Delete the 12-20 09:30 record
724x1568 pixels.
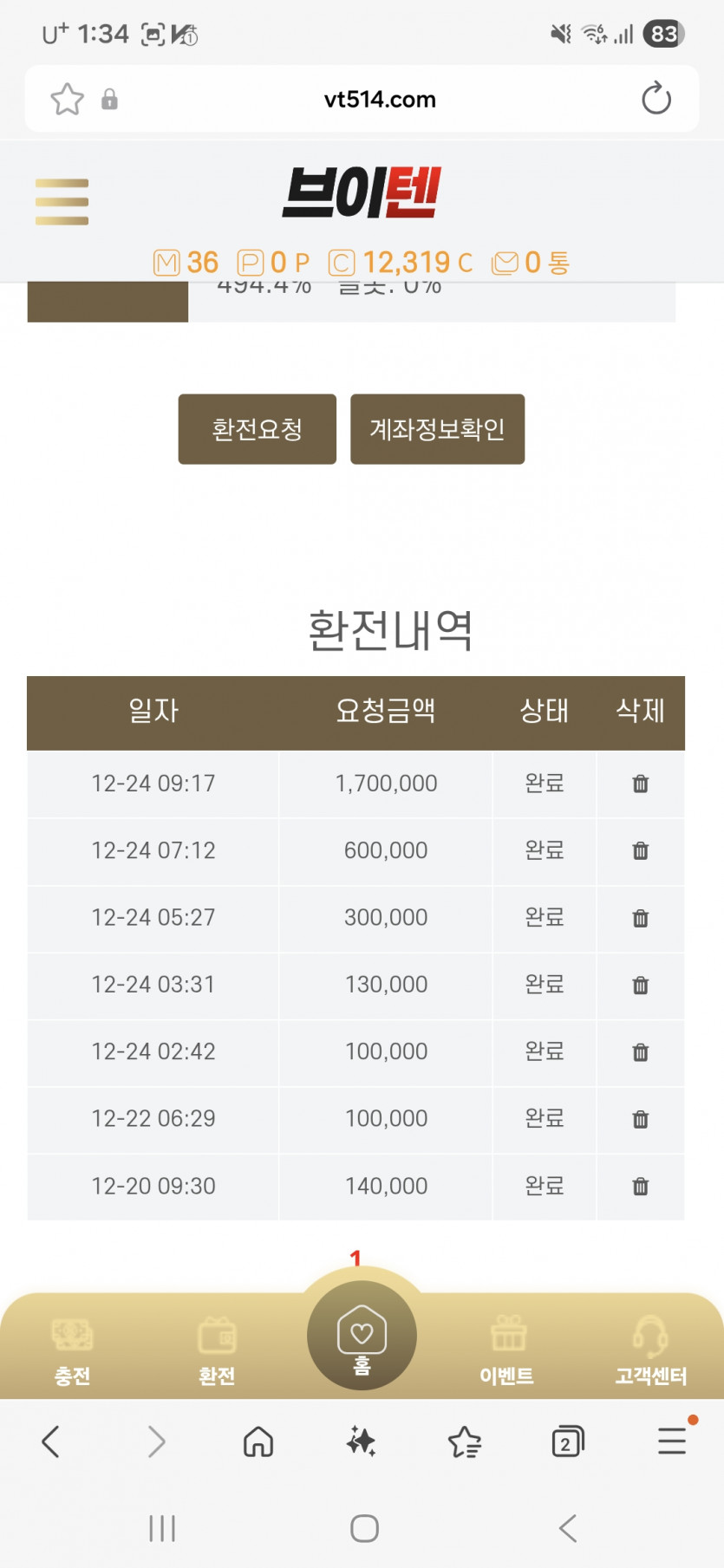point(641,1186)
